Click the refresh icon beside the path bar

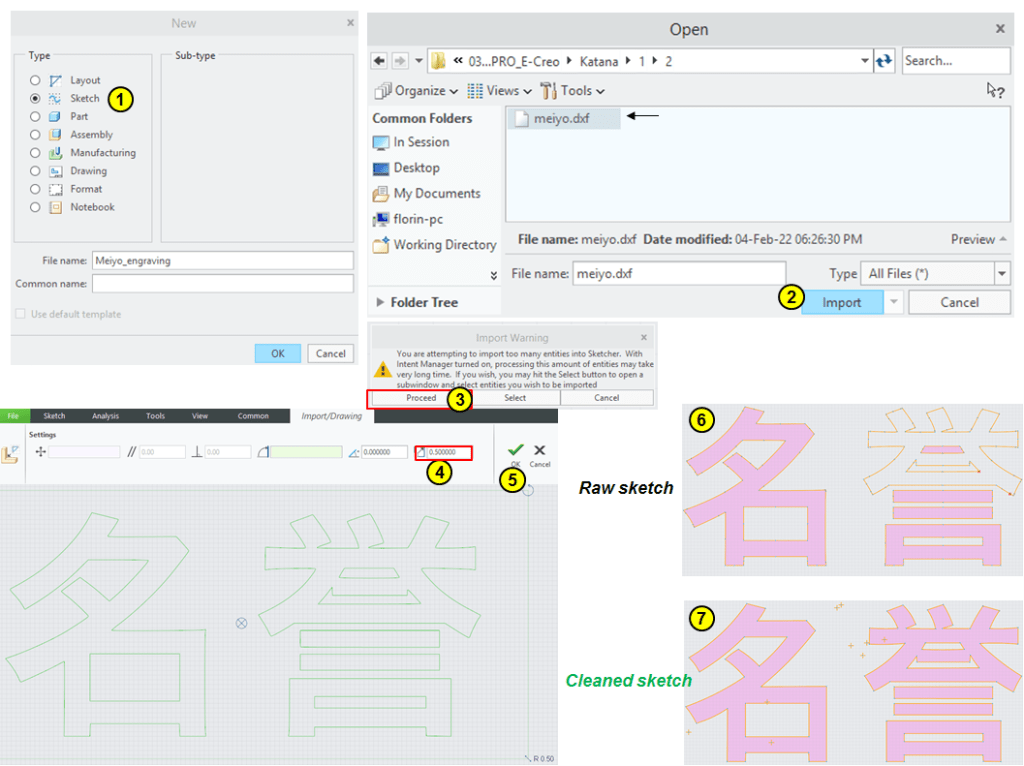[884, 61]
